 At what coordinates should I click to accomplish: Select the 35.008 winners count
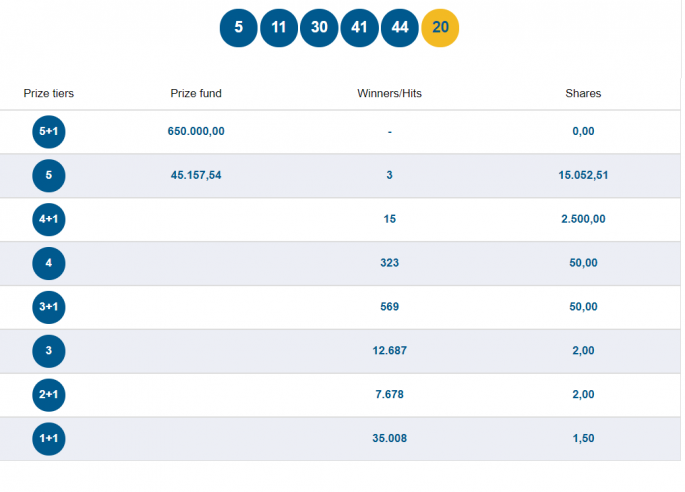[389, 439]
